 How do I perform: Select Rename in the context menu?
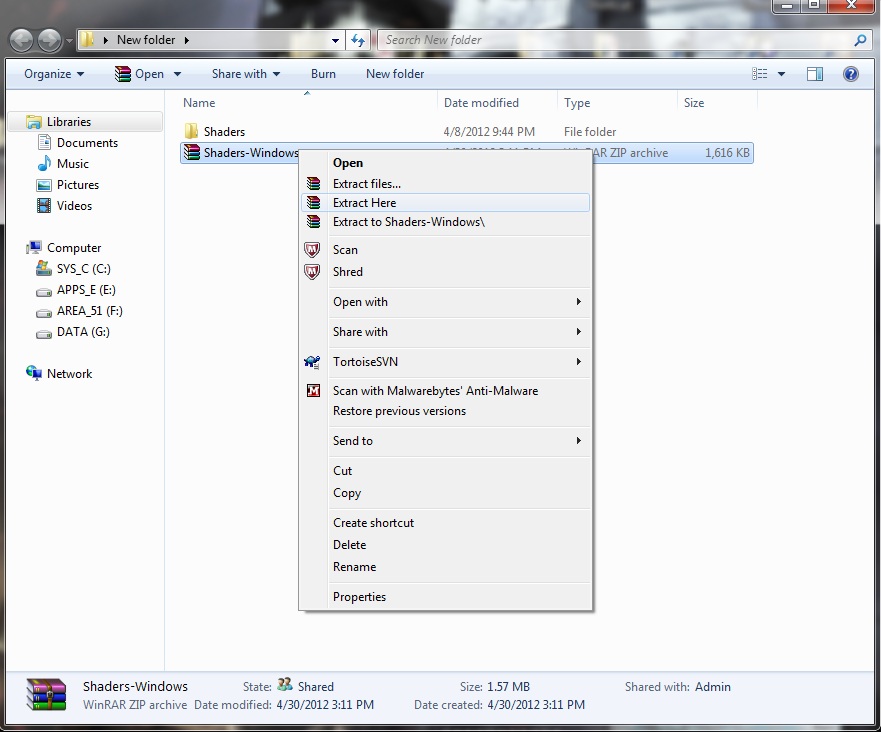(x=446, y=567)
